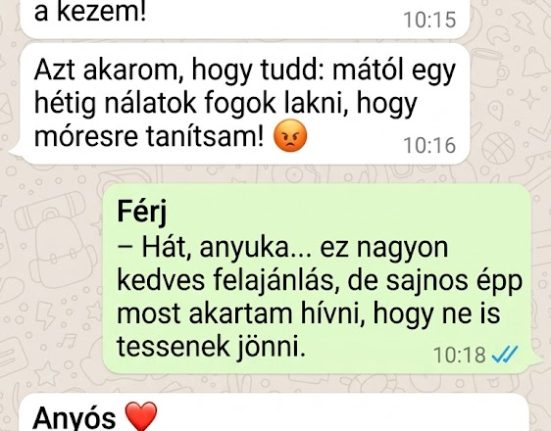Click the red heart emoji beside Anyós
Viewport: 551px width, 431px height.
click(x=141, y=417)
